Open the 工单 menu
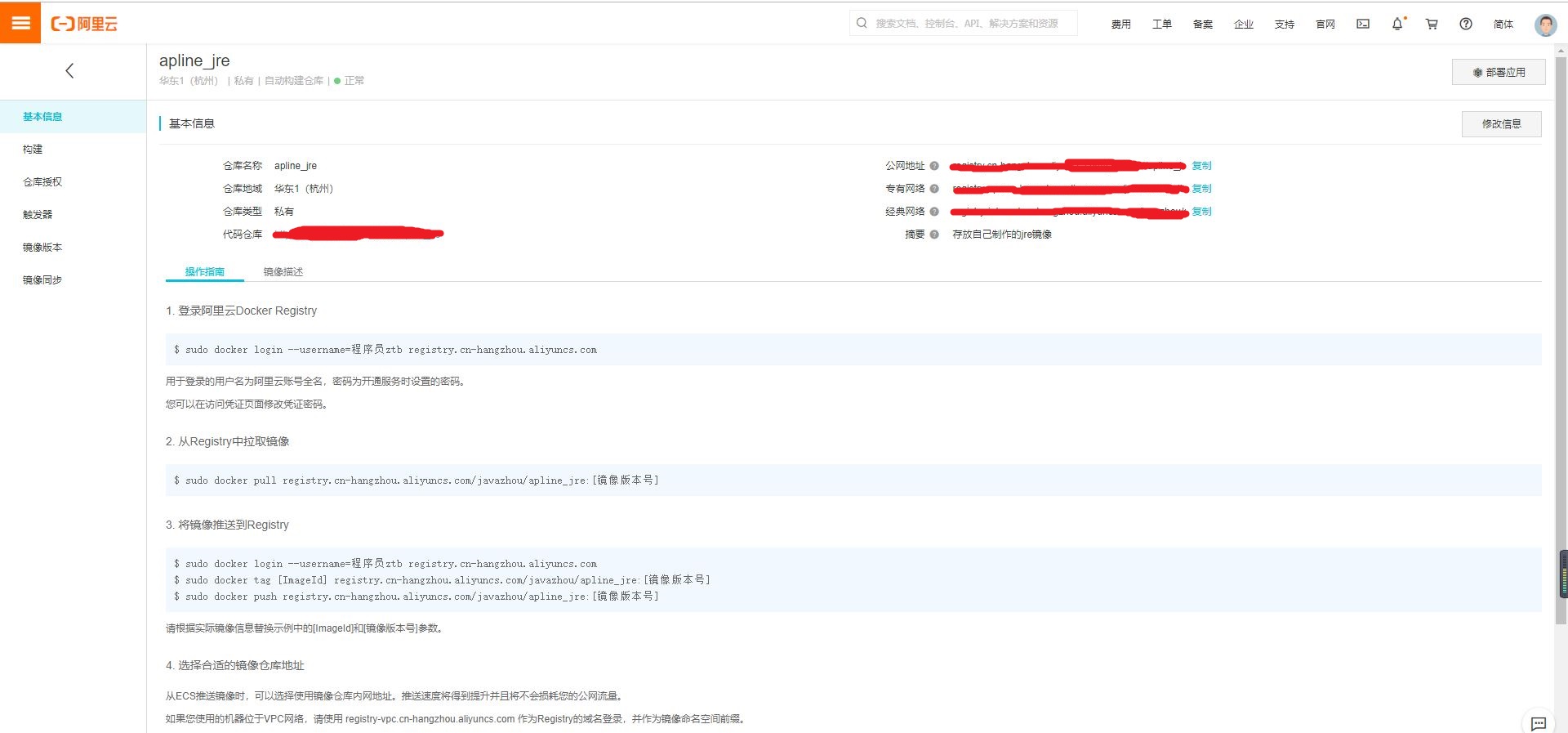 (1162, 24)
